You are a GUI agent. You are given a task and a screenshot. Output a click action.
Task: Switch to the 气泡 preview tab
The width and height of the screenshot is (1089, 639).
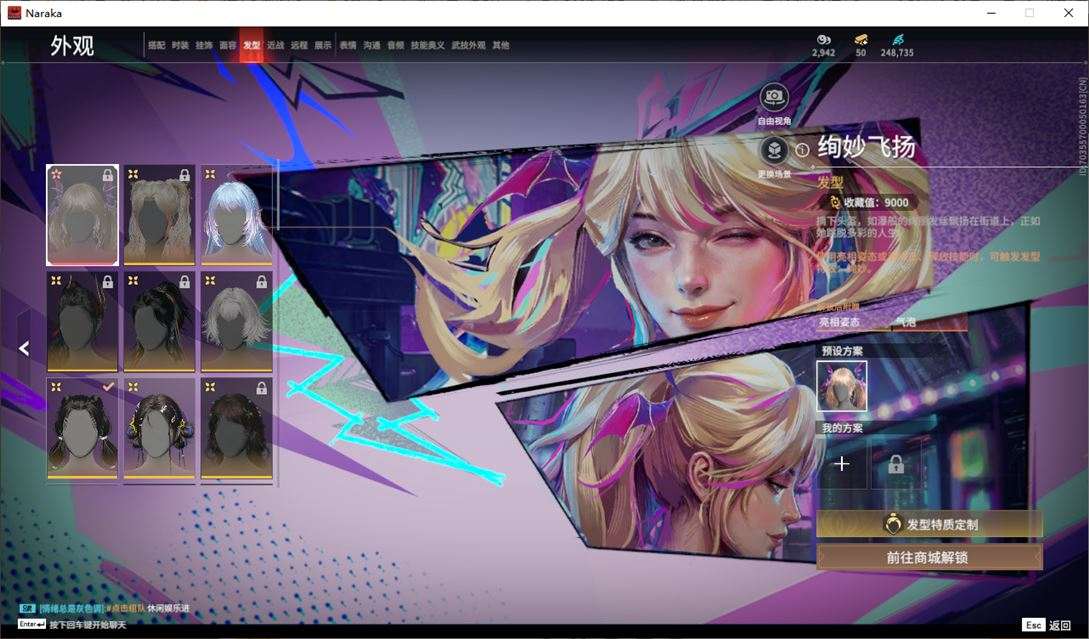click(906, 322)
